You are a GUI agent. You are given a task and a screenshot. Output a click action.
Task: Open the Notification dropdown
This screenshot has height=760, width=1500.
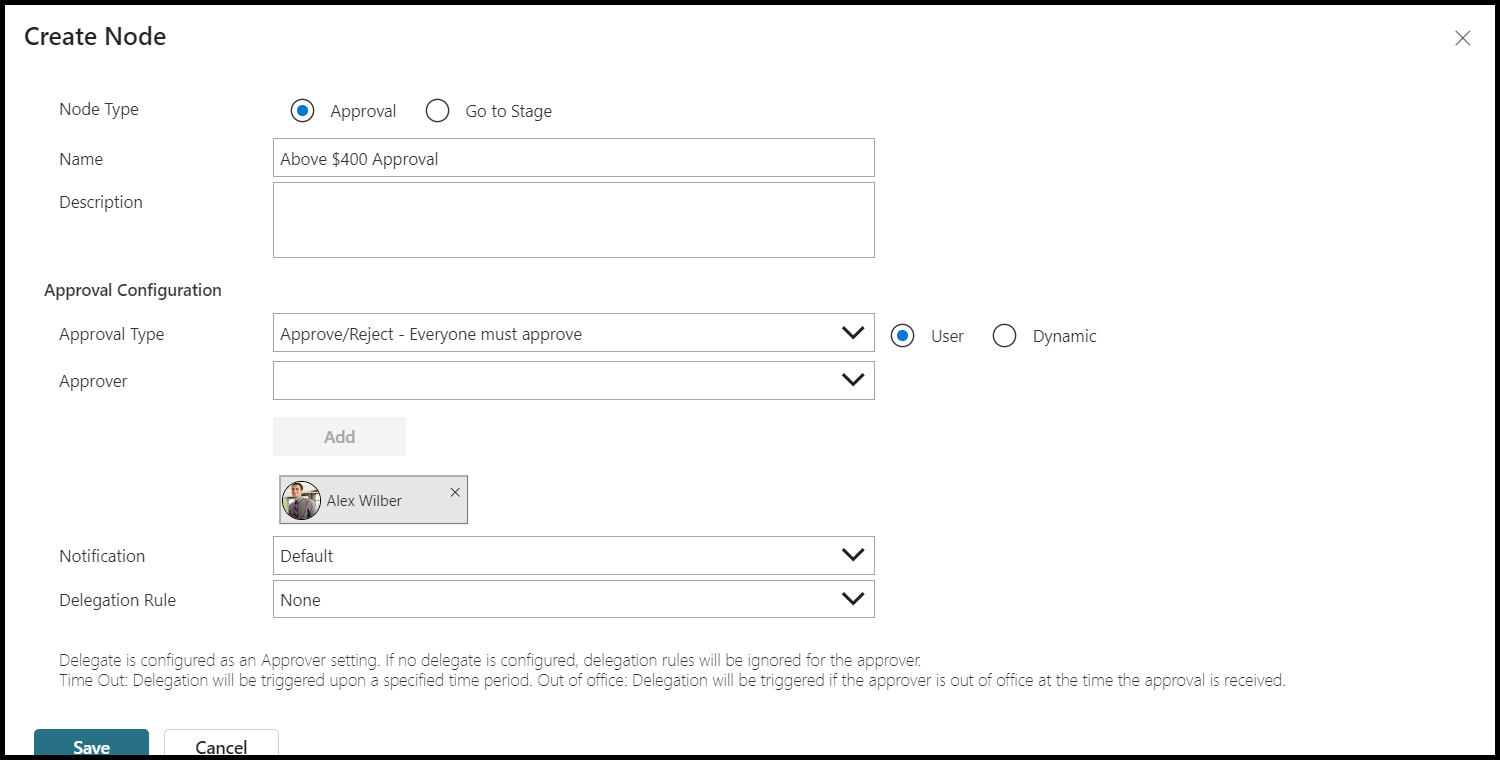click(x=852, y=555)
